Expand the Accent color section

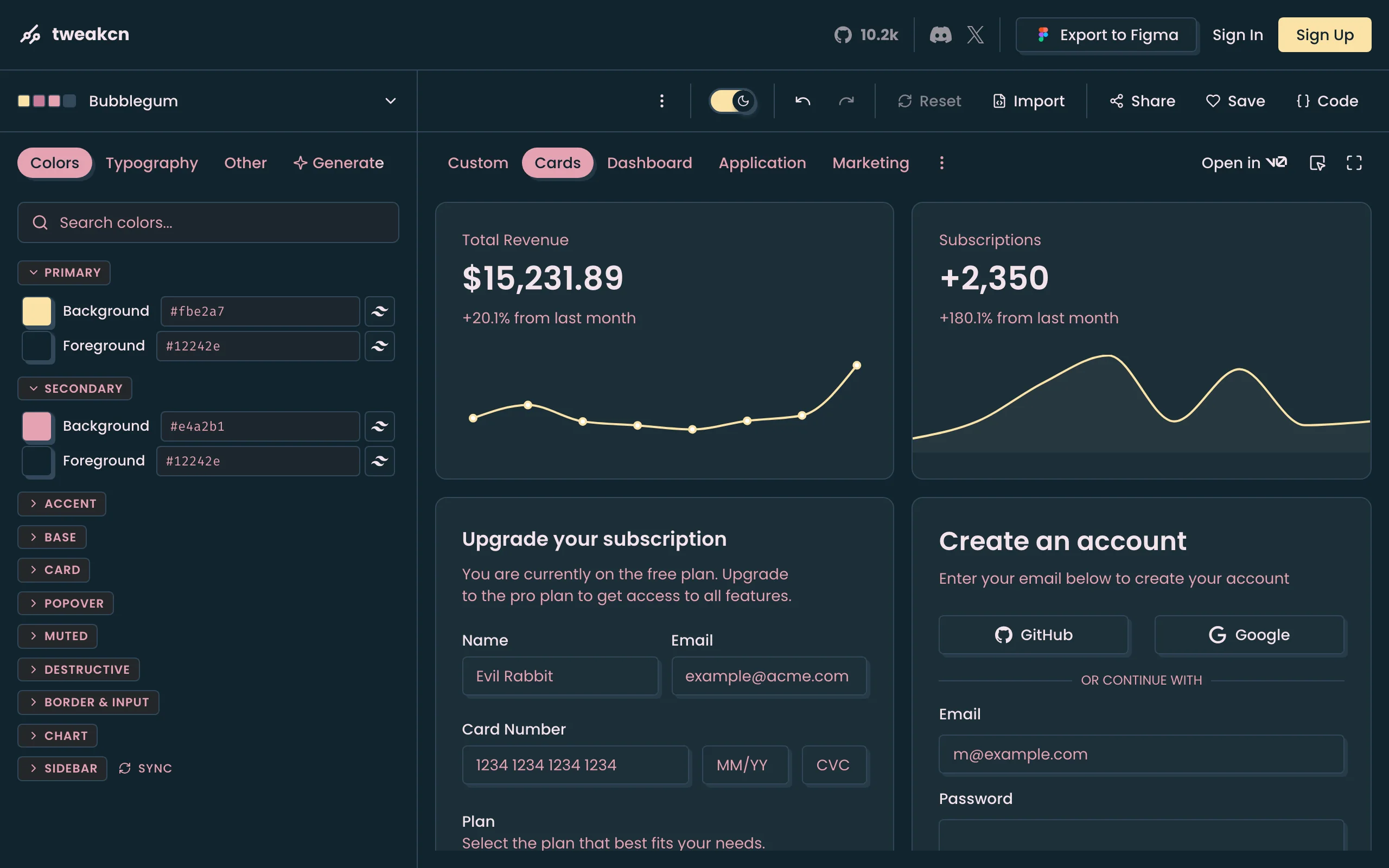click(62, 503)
